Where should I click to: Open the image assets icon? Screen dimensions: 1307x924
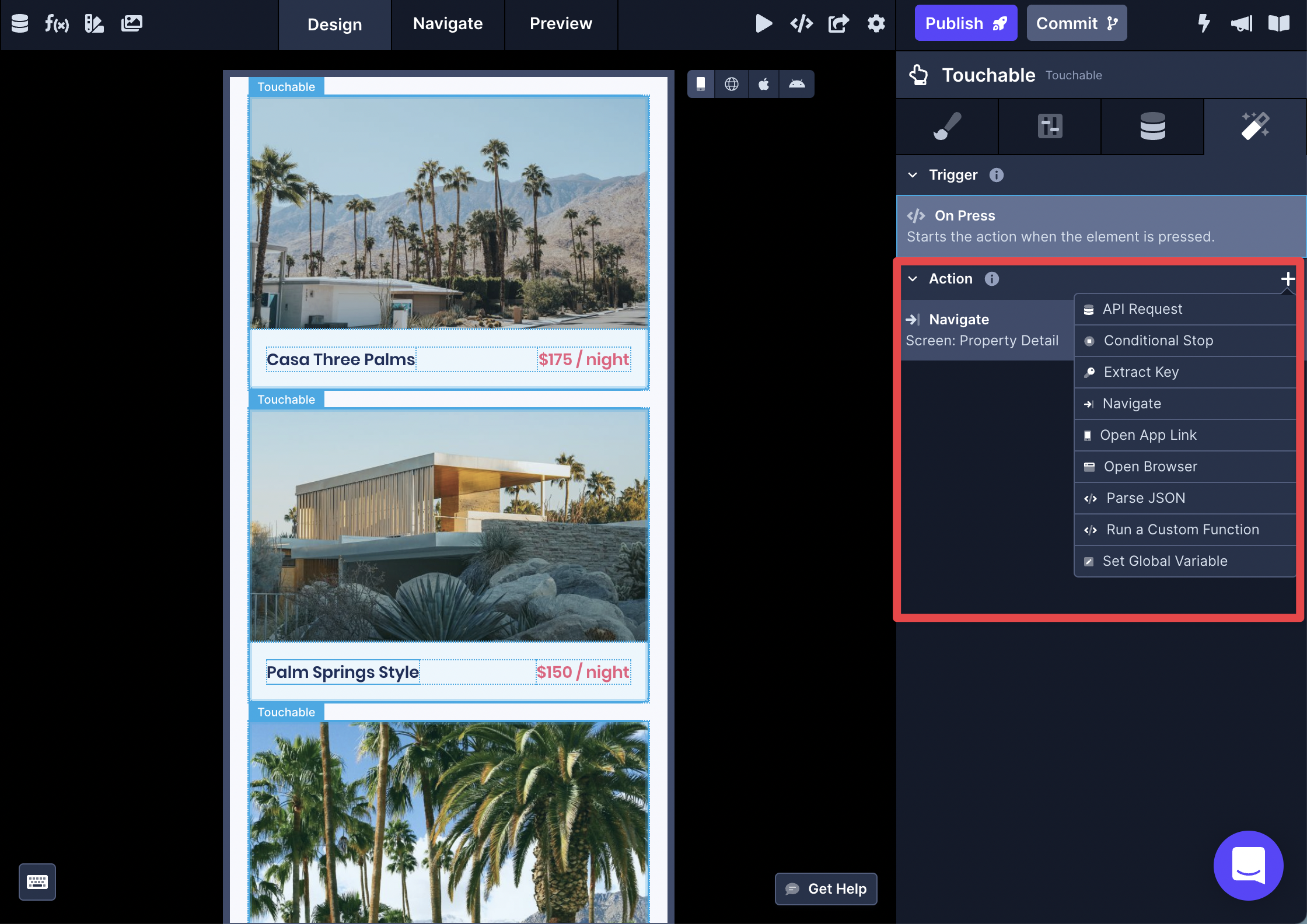coord(131,23)
